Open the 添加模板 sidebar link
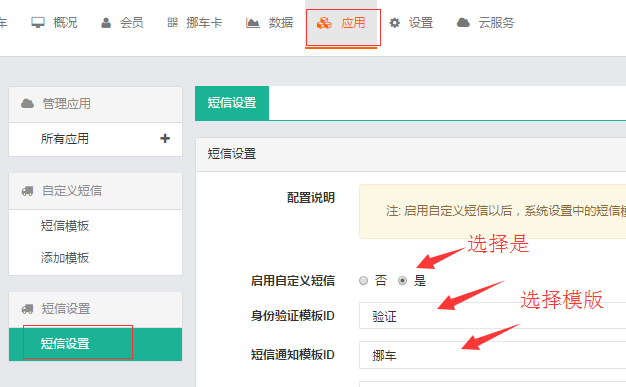626x387 pixels. (65, 258)
